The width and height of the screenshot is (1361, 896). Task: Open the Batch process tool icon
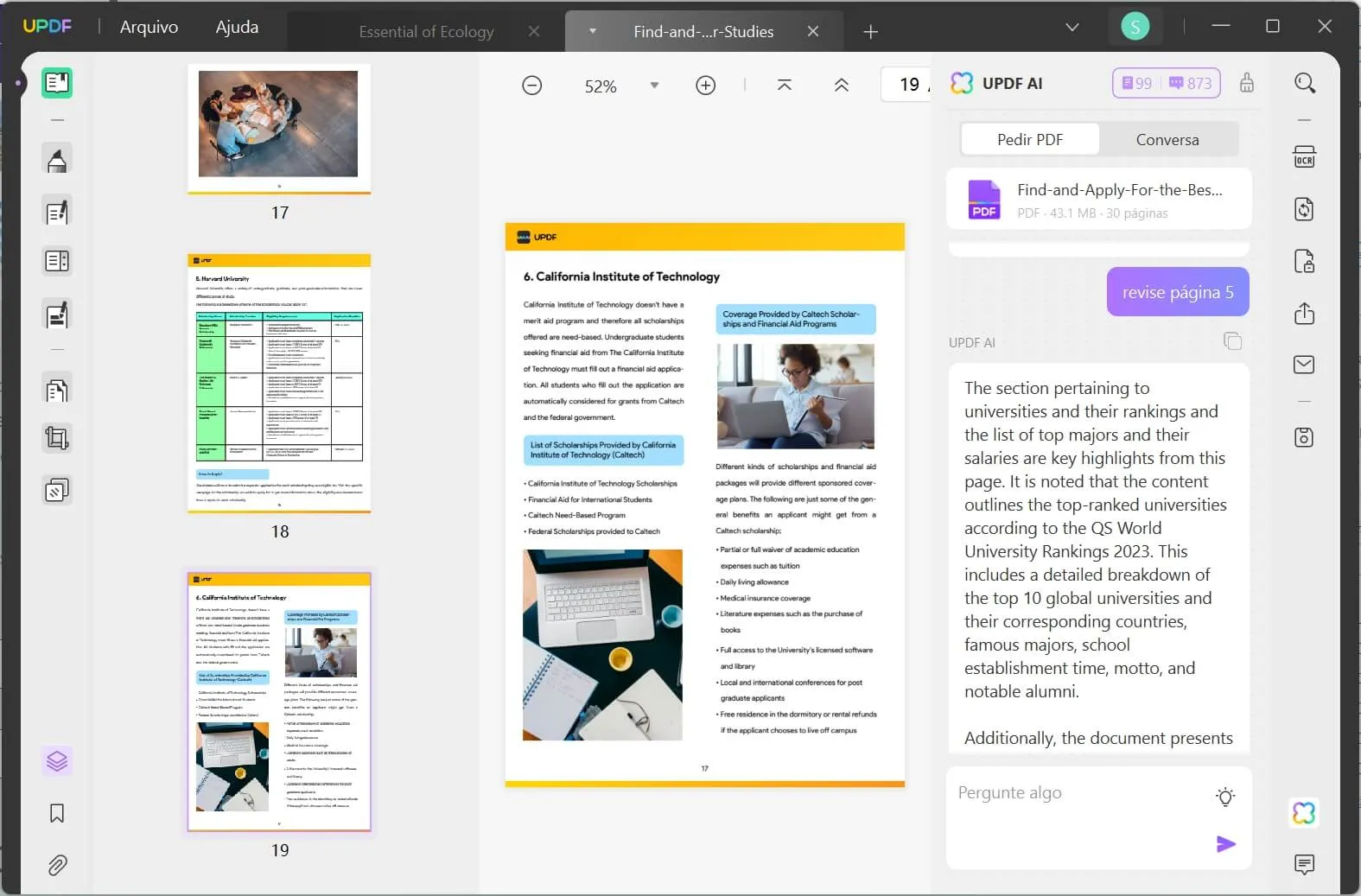tap(57, 491)
